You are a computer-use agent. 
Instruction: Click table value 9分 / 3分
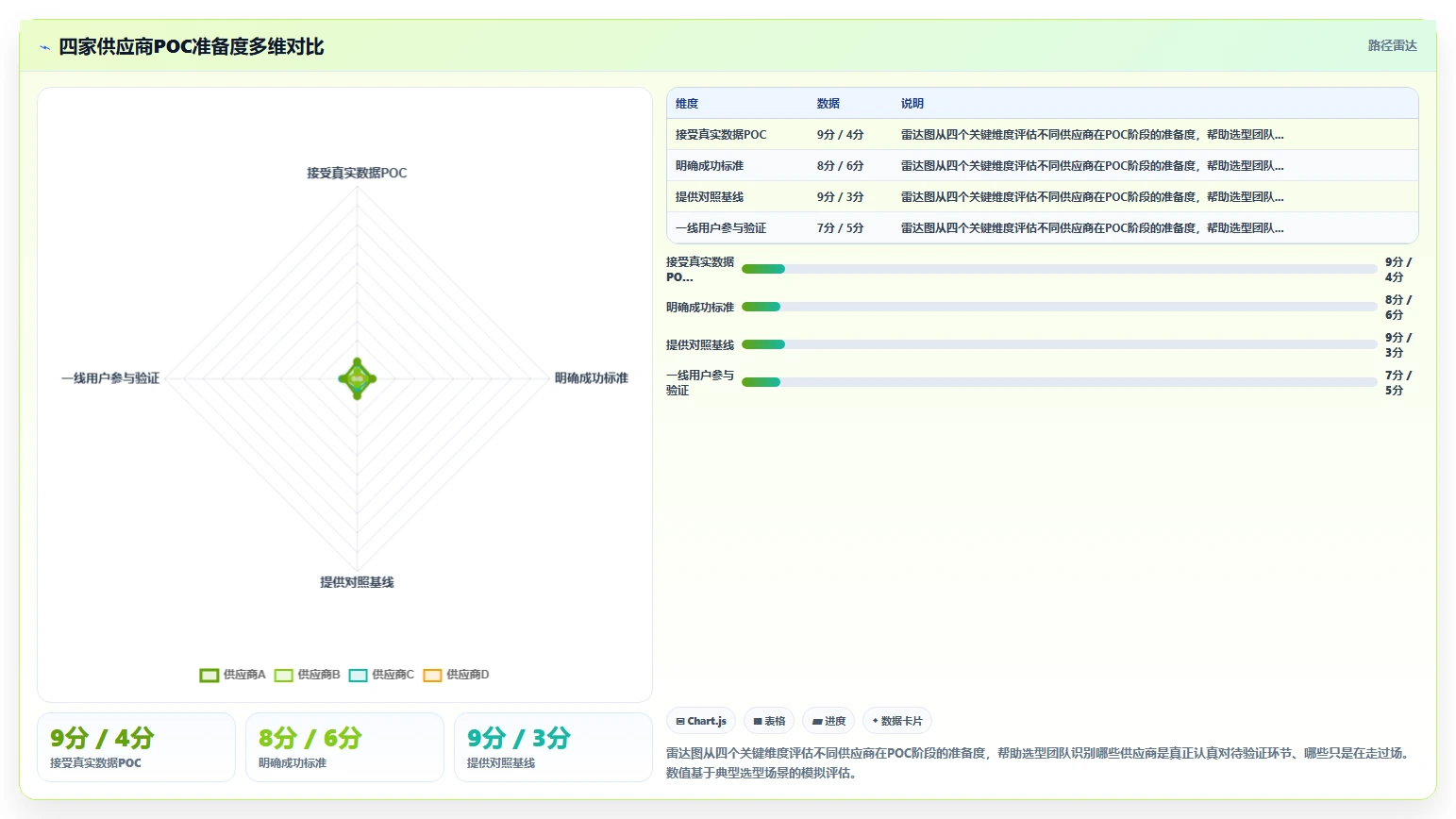pos(840,197)
